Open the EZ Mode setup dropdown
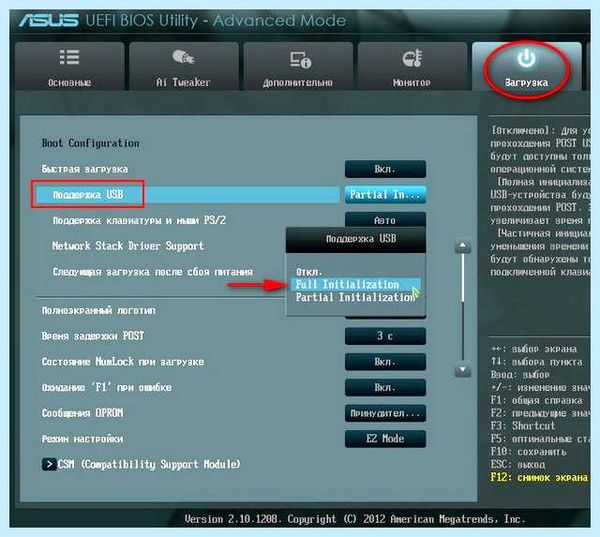The width and height of the screenshot is (600, 537). tap(385, 439)
